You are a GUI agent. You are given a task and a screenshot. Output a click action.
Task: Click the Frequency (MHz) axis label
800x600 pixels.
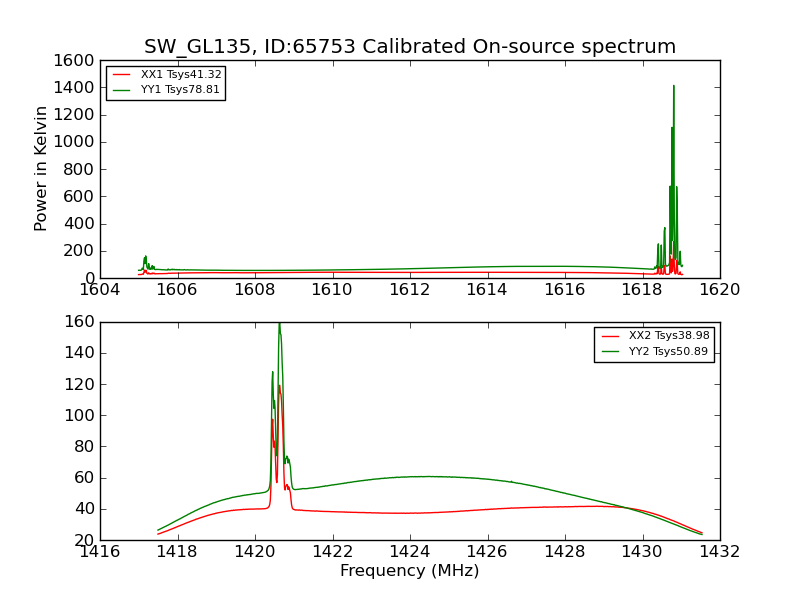click(x=410, y=570)
